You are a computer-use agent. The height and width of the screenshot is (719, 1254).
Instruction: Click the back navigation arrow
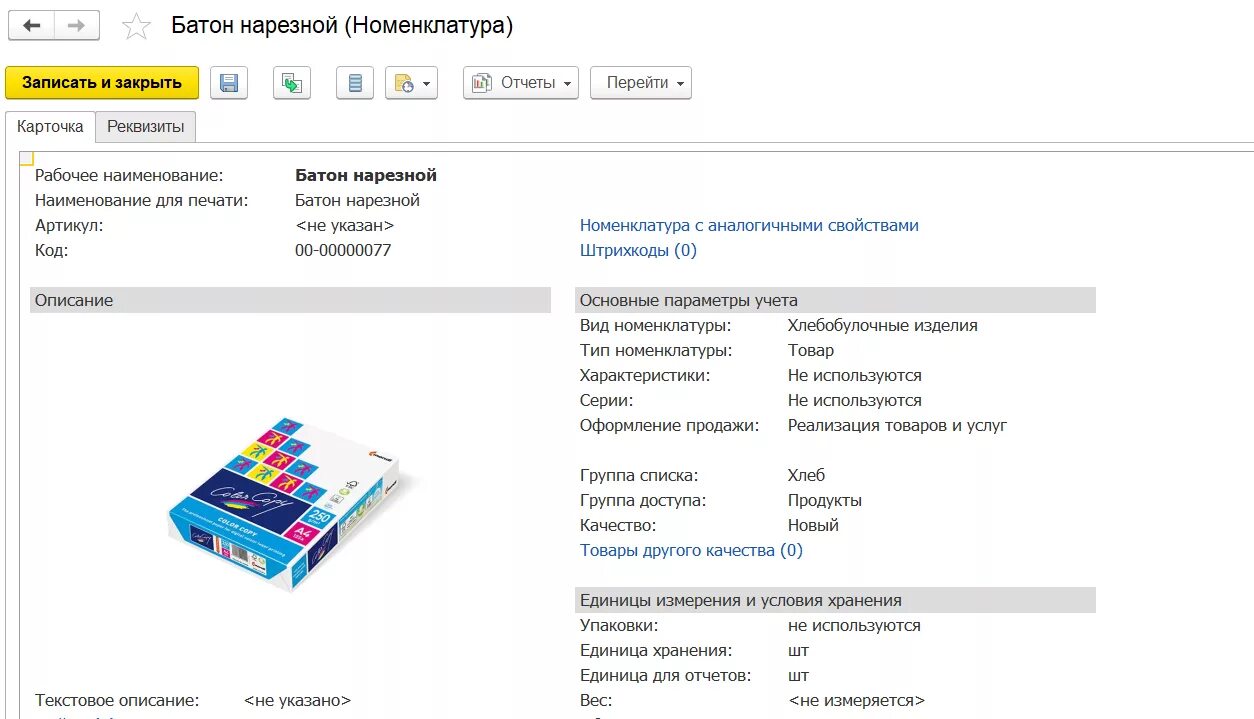[x=32, y=26]
